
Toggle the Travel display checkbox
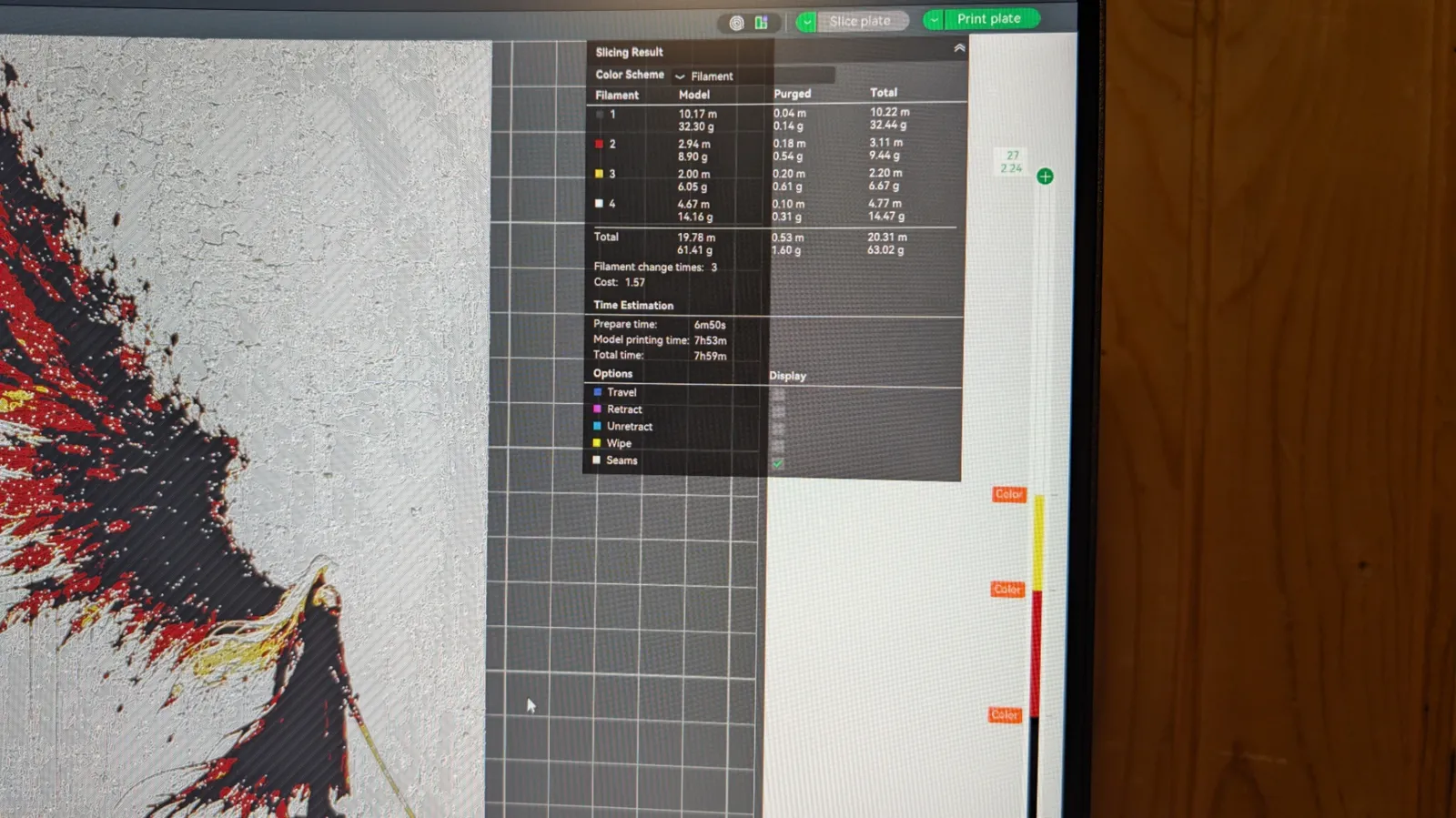point(778,394)
